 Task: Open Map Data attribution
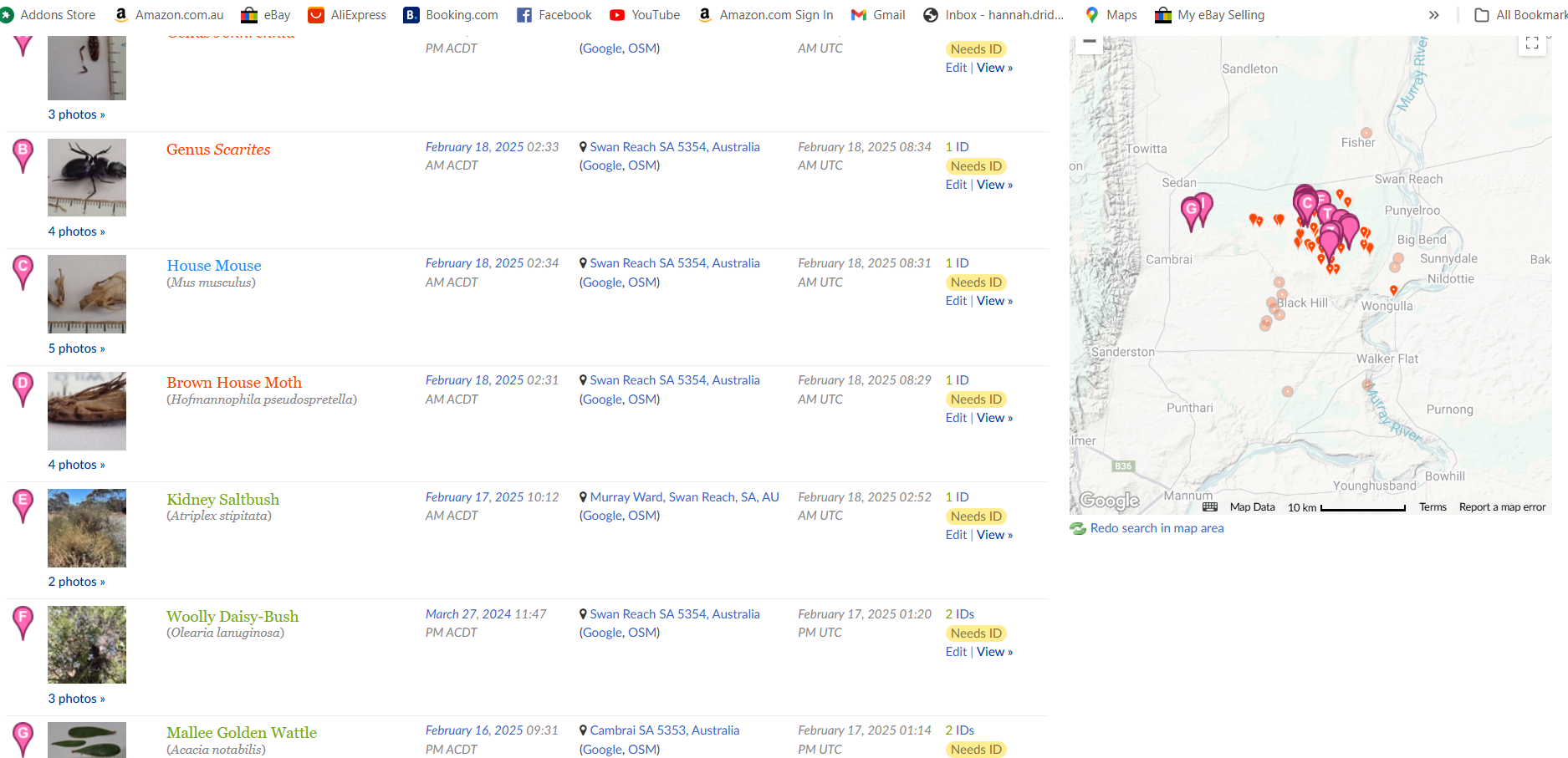tap(1252, 507)
